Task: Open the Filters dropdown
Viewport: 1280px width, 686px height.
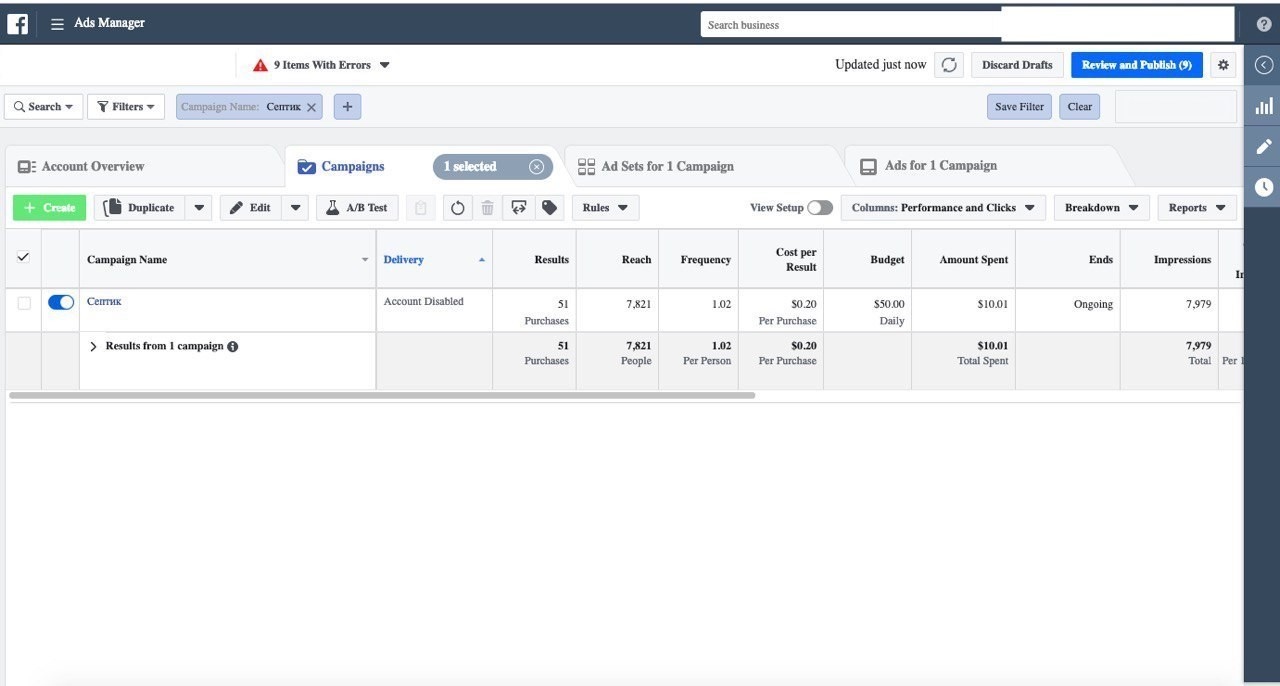Action: pyautogui.click(x=126, y=107)
